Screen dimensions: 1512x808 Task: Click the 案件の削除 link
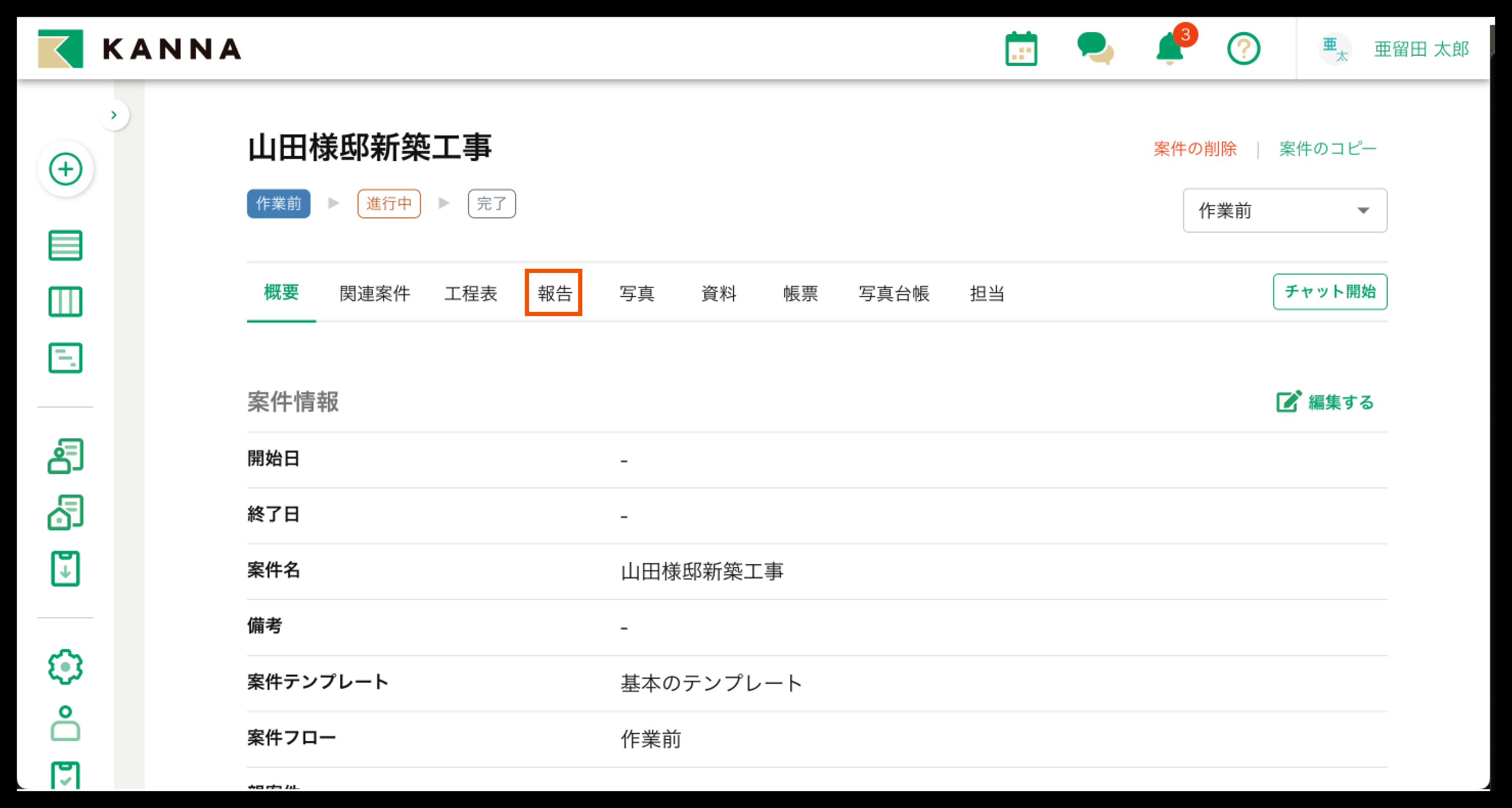coord(1195,148)
